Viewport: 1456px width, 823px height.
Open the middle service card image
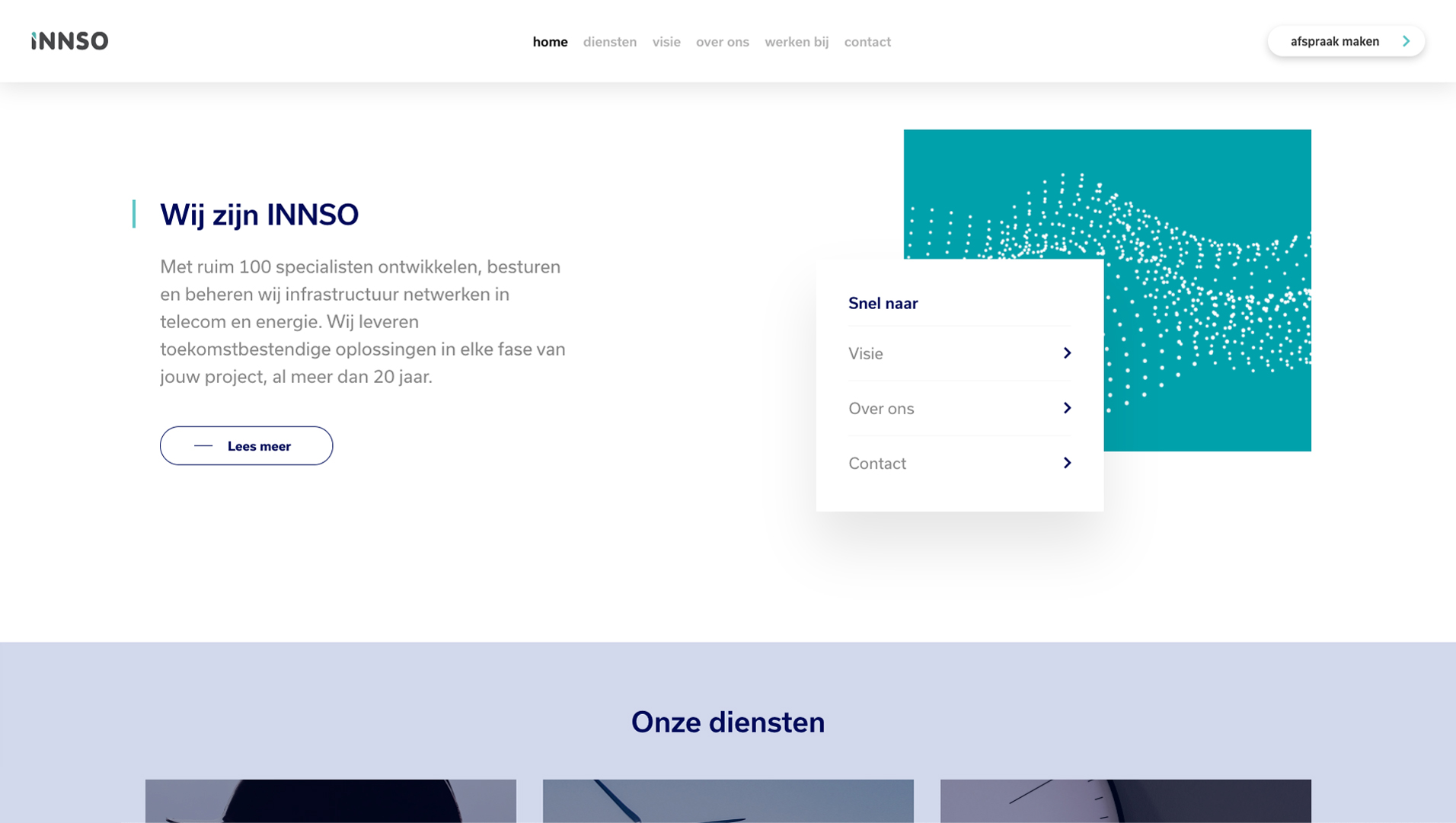pyautogui.click(x=728, y=801)
